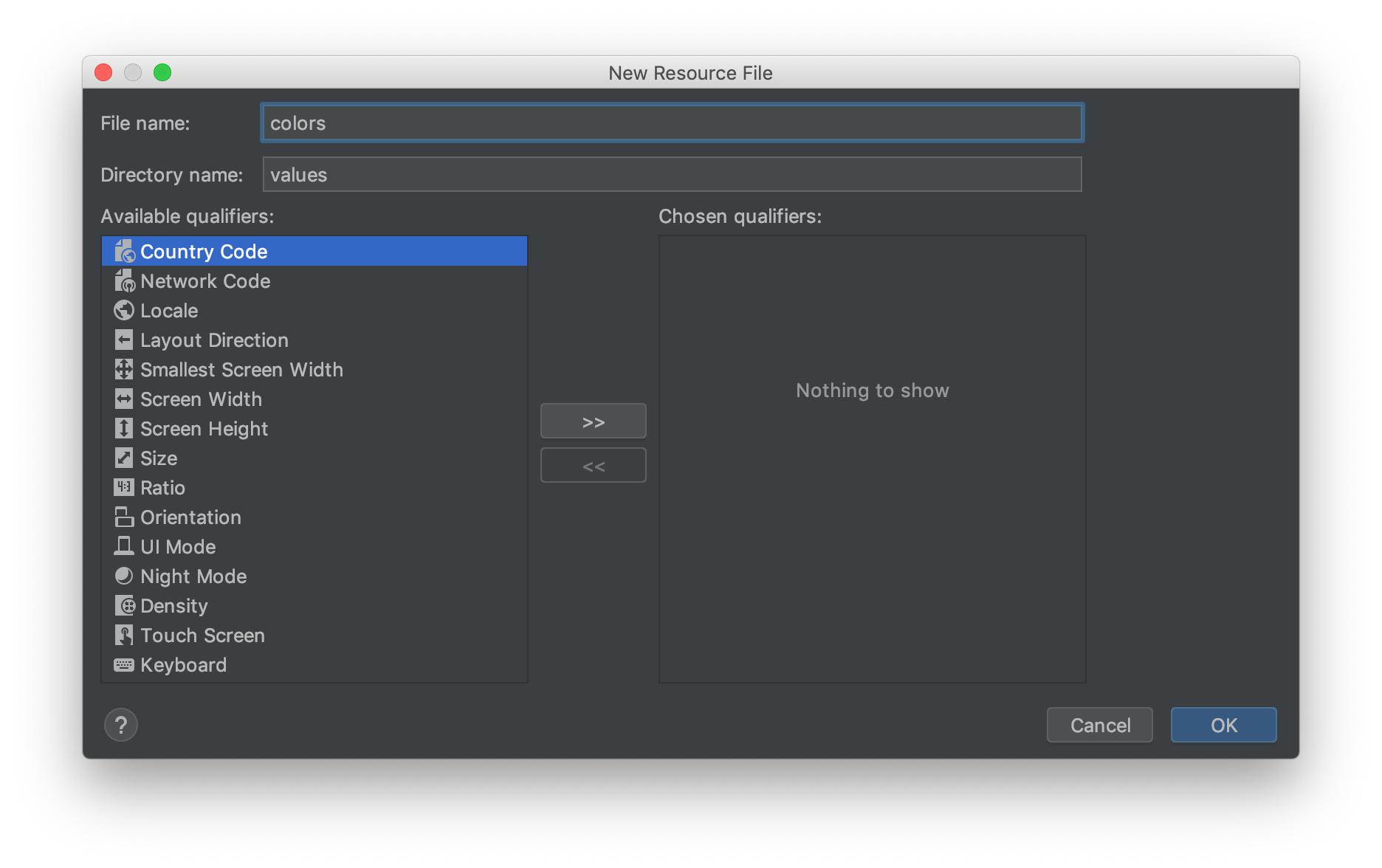Select the UI Mode qualifier
This screenshot has width=1382, height=868.
pyautogui.click(x=314, y=546)
